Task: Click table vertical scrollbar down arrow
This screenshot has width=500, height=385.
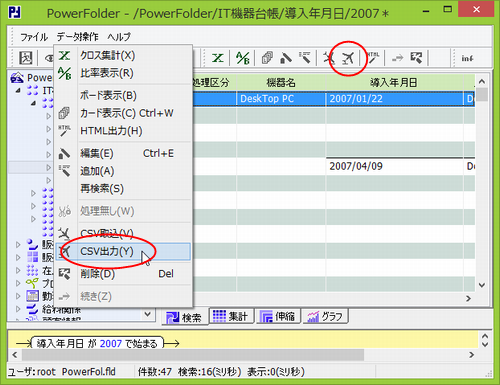Action: pos(482,285)
